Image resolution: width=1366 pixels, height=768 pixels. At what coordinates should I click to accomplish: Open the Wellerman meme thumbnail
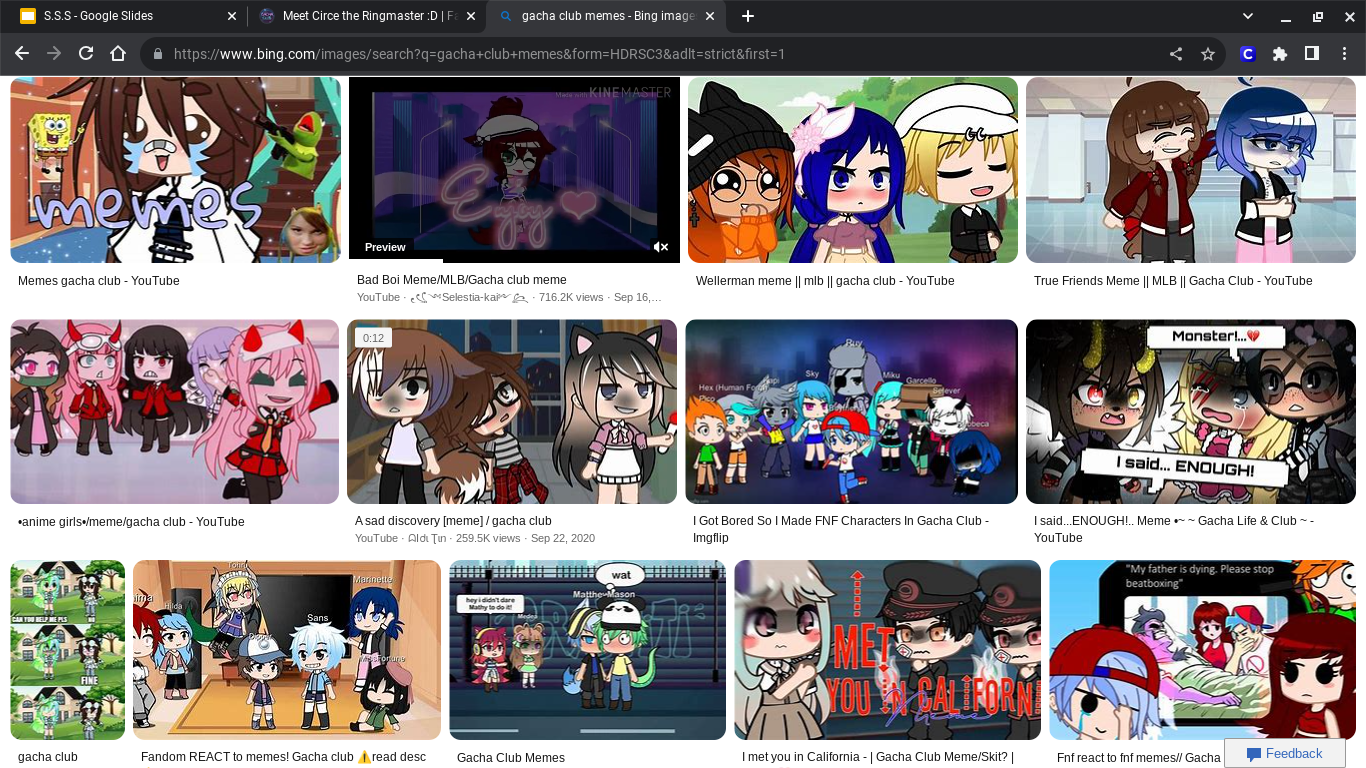[x=852, y=170]
